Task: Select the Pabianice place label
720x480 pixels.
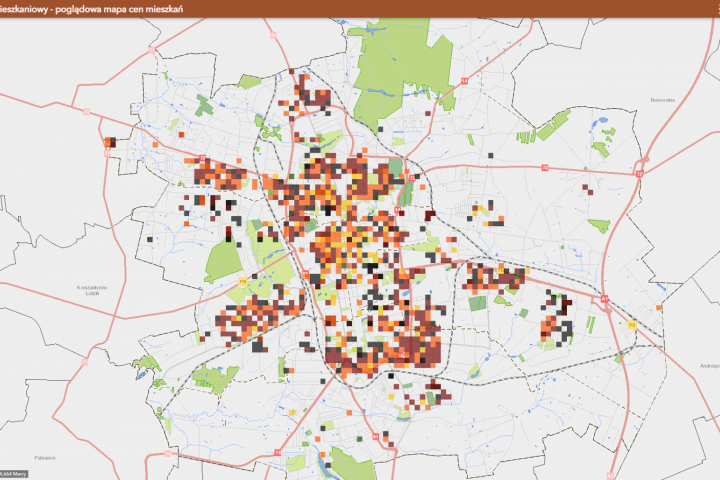Action: pyautogui.click(x=45, y=457)
